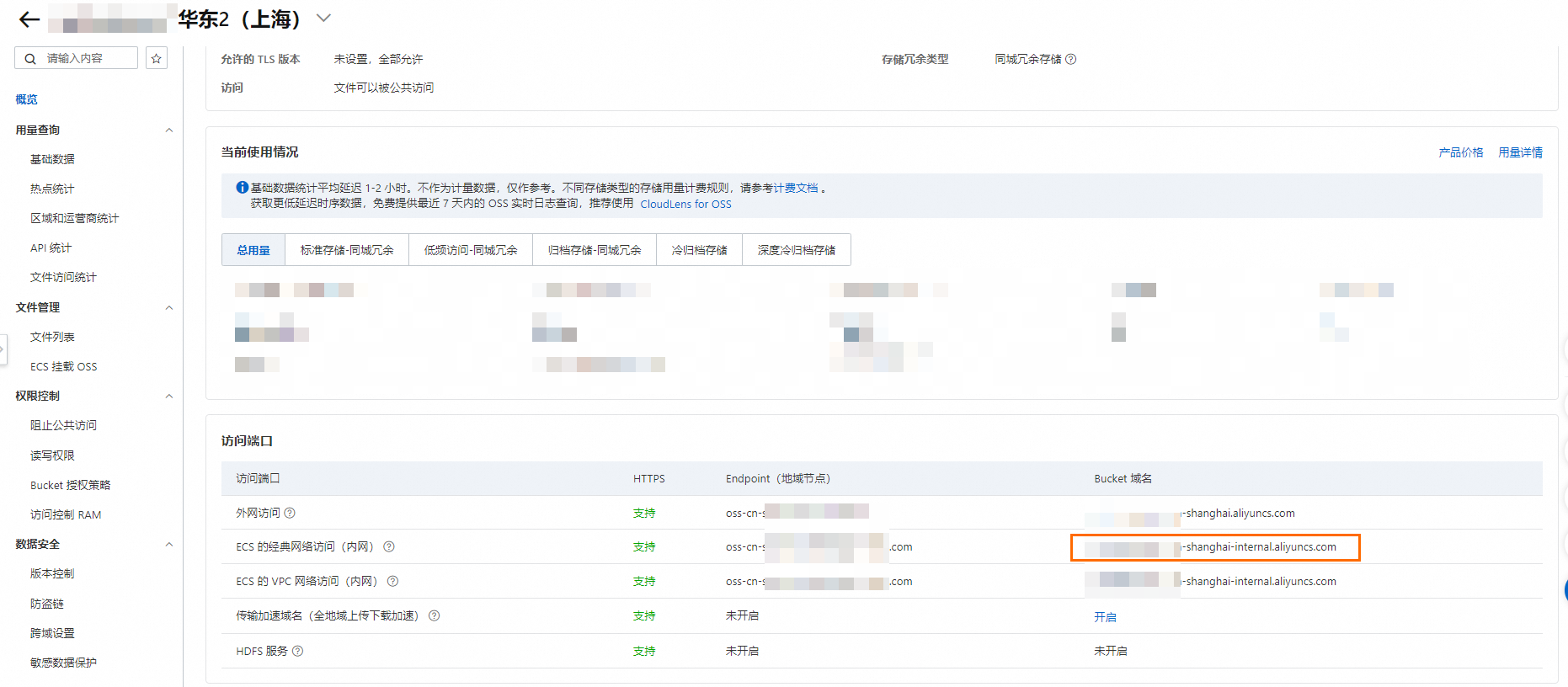Click the help icon next to ECS 的 VPC 网络访问
This screenshot has width=1568, height=687.
point(392,581)
